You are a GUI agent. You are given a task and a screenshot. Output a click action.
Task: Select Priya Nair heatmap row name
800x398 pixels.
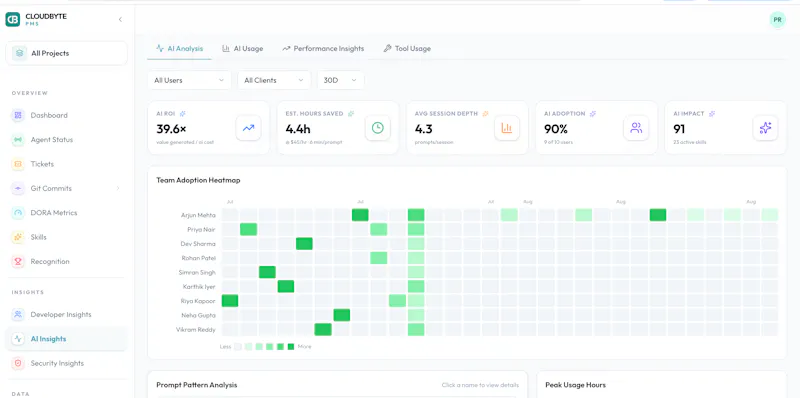(x=202, y=230)
